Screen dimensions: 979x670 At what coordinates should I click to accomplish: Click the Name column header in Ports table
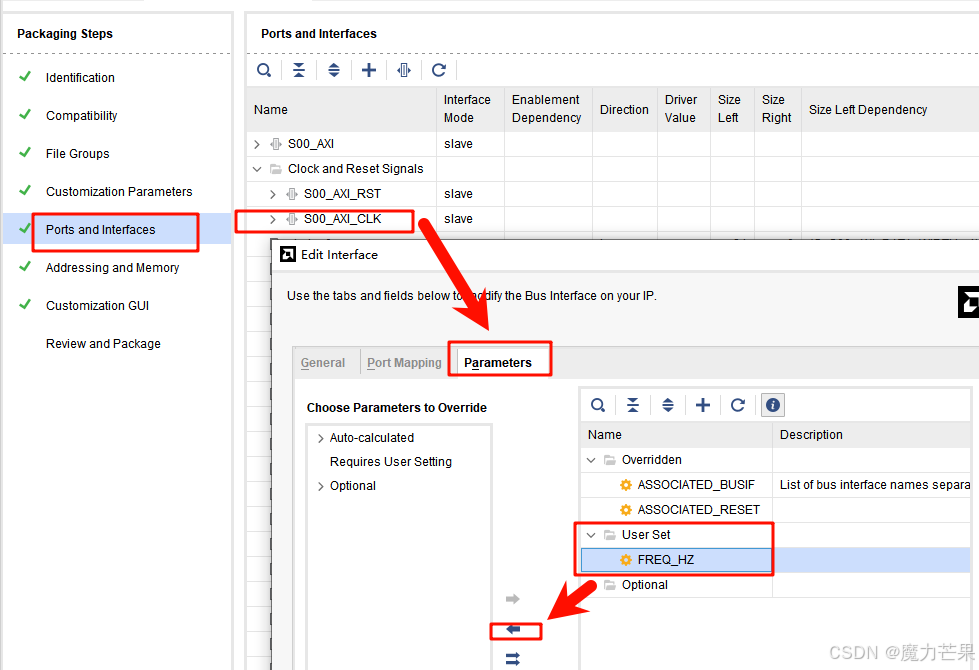point(342,109)
